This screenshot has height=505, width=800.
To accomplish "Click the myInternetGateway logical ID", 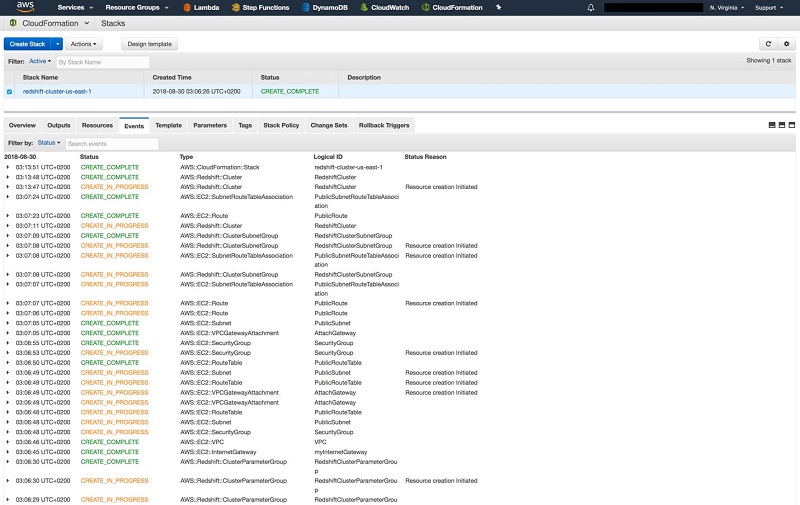I will [341, 452].
